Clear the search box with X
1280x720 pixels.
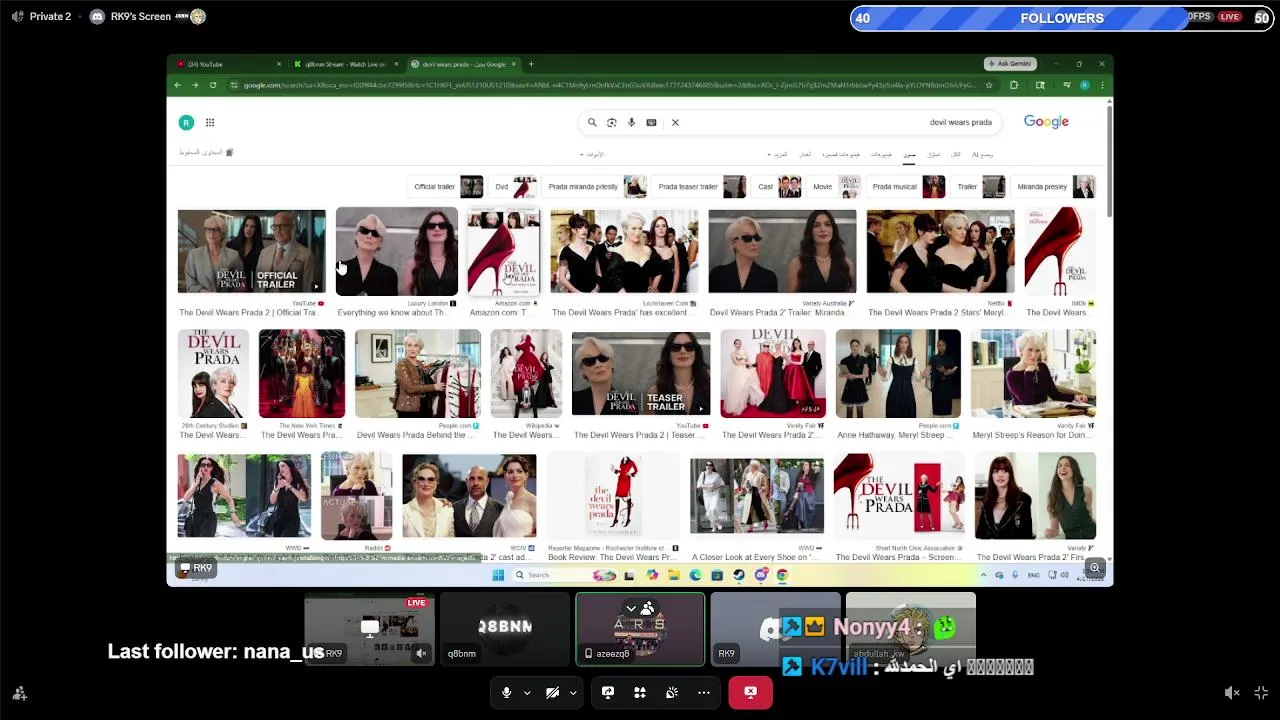click(675, 122)
